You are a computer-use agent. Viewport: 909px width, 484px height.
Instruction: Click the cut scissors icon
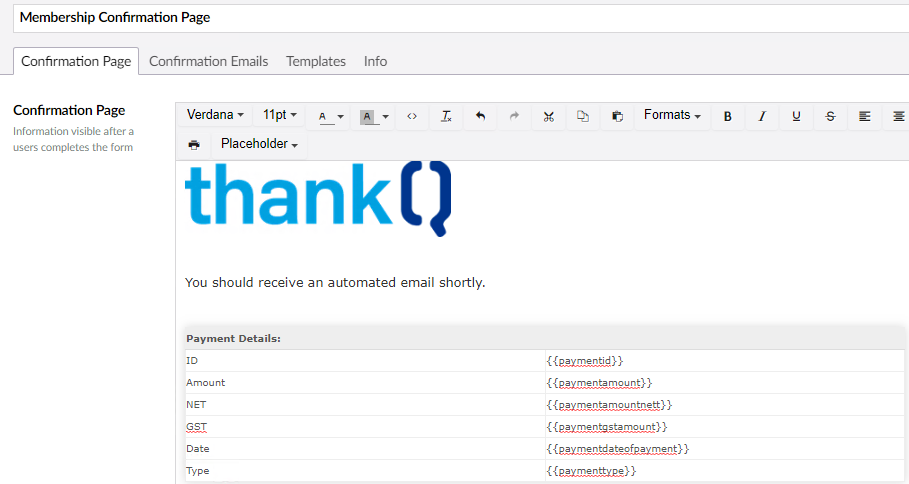tap(548, 117)
